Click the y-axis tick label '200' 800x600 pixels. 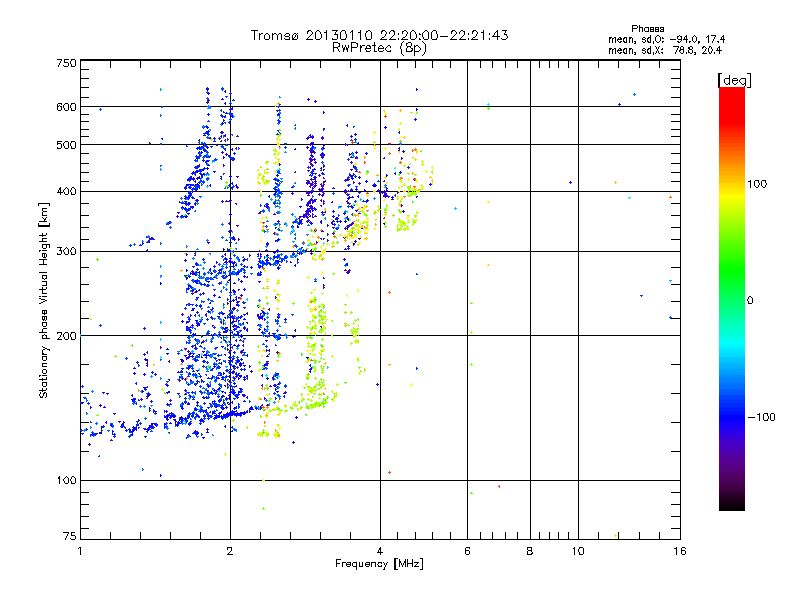pos(67,336)
